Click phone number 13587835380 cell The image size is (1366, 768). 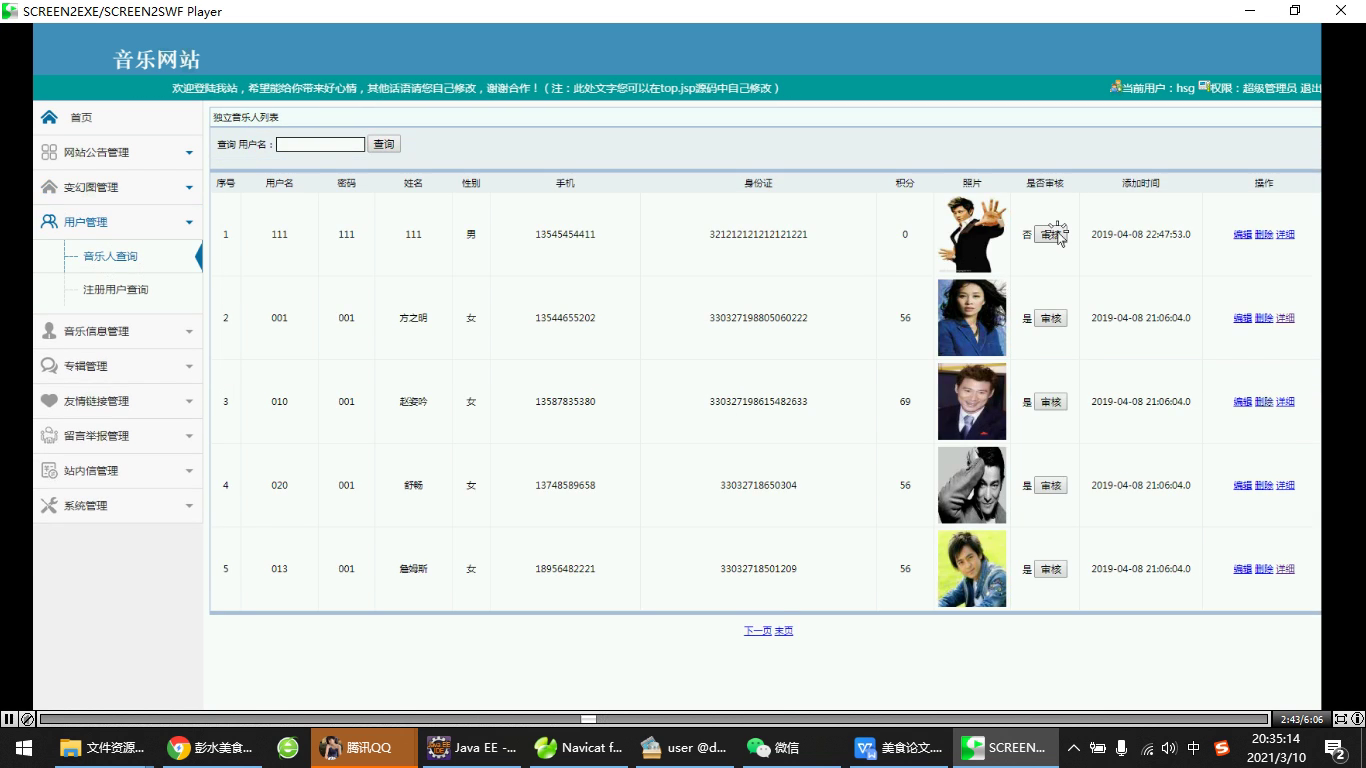565,402
